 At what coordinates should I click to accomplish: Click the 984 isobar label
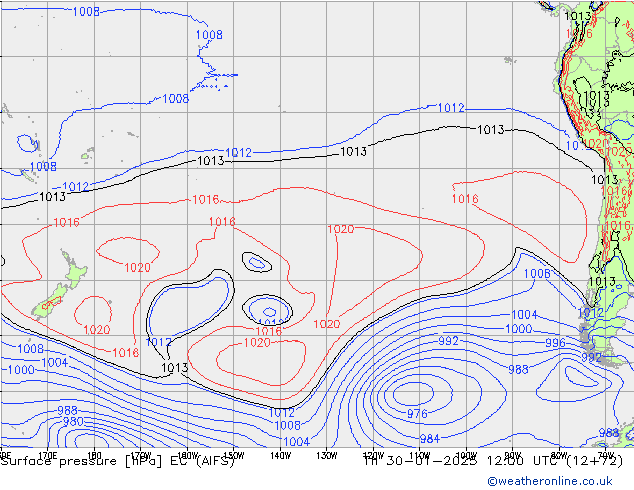[430, 438]
